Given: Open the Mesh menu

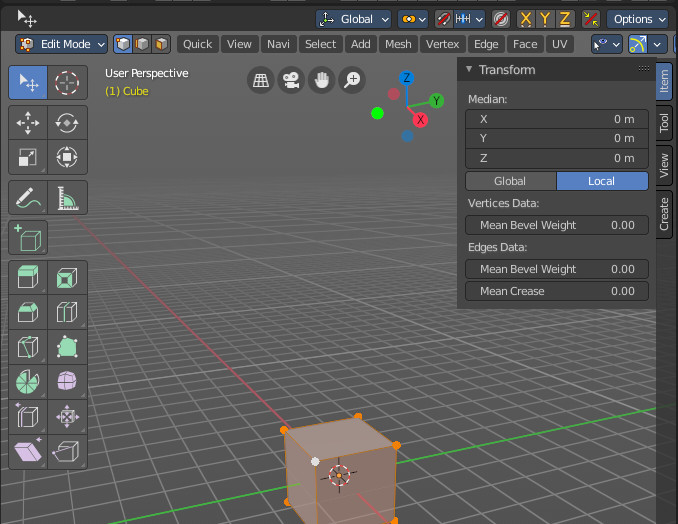Looking at the screenshot, I should click(x=398, y=44).
